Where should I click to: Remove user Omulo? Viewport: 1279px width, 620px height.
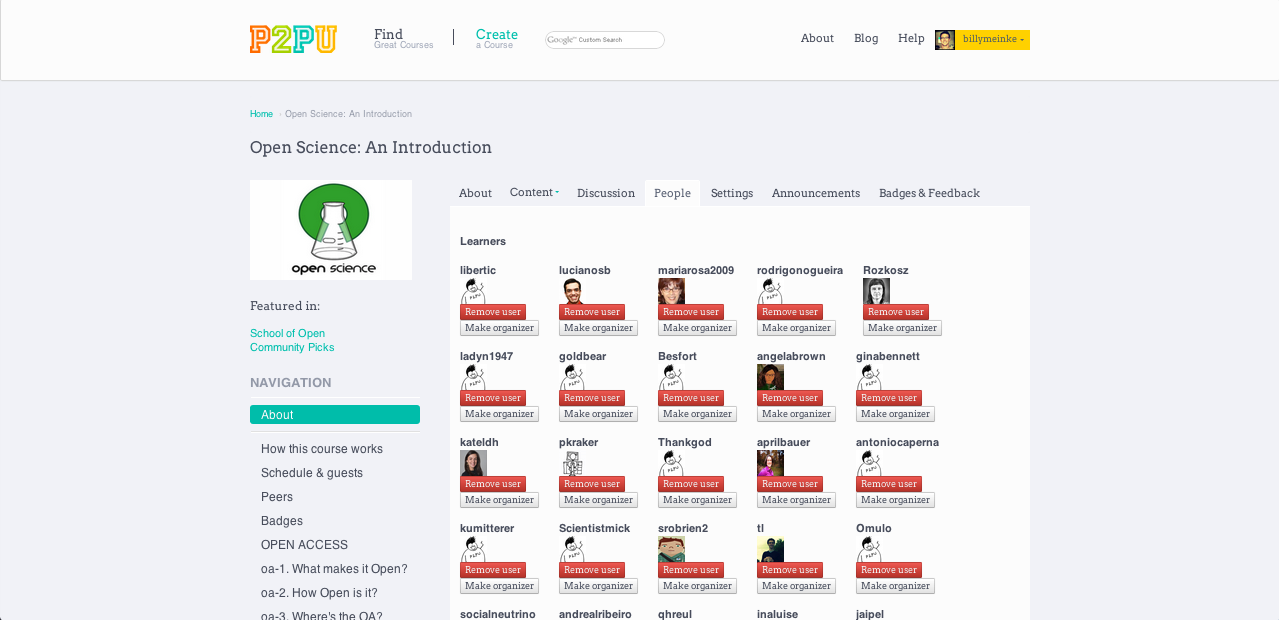(x=889, y=570)
